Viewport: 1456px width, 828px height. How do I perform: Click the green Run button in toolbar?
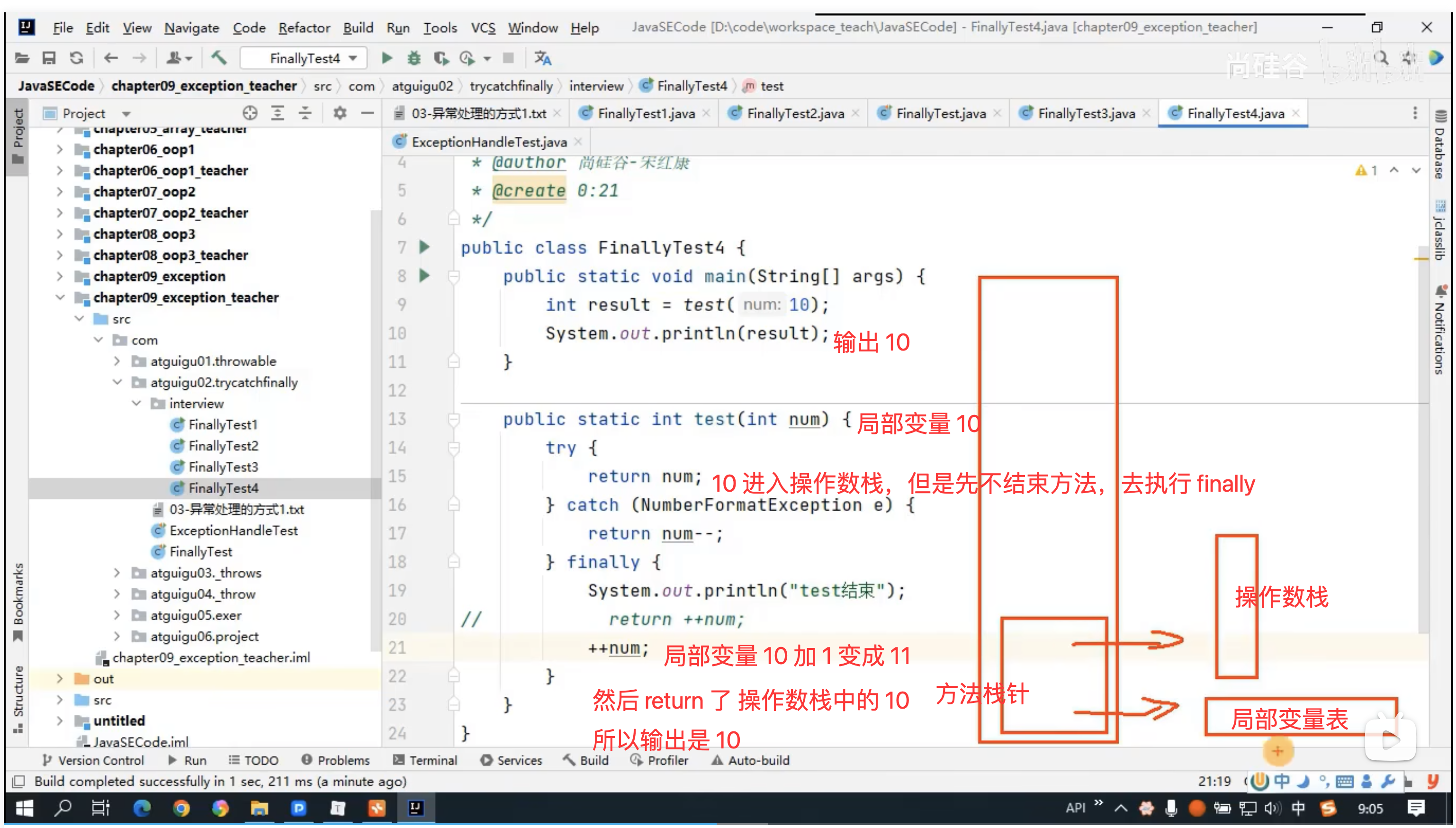tap(387, 58)
